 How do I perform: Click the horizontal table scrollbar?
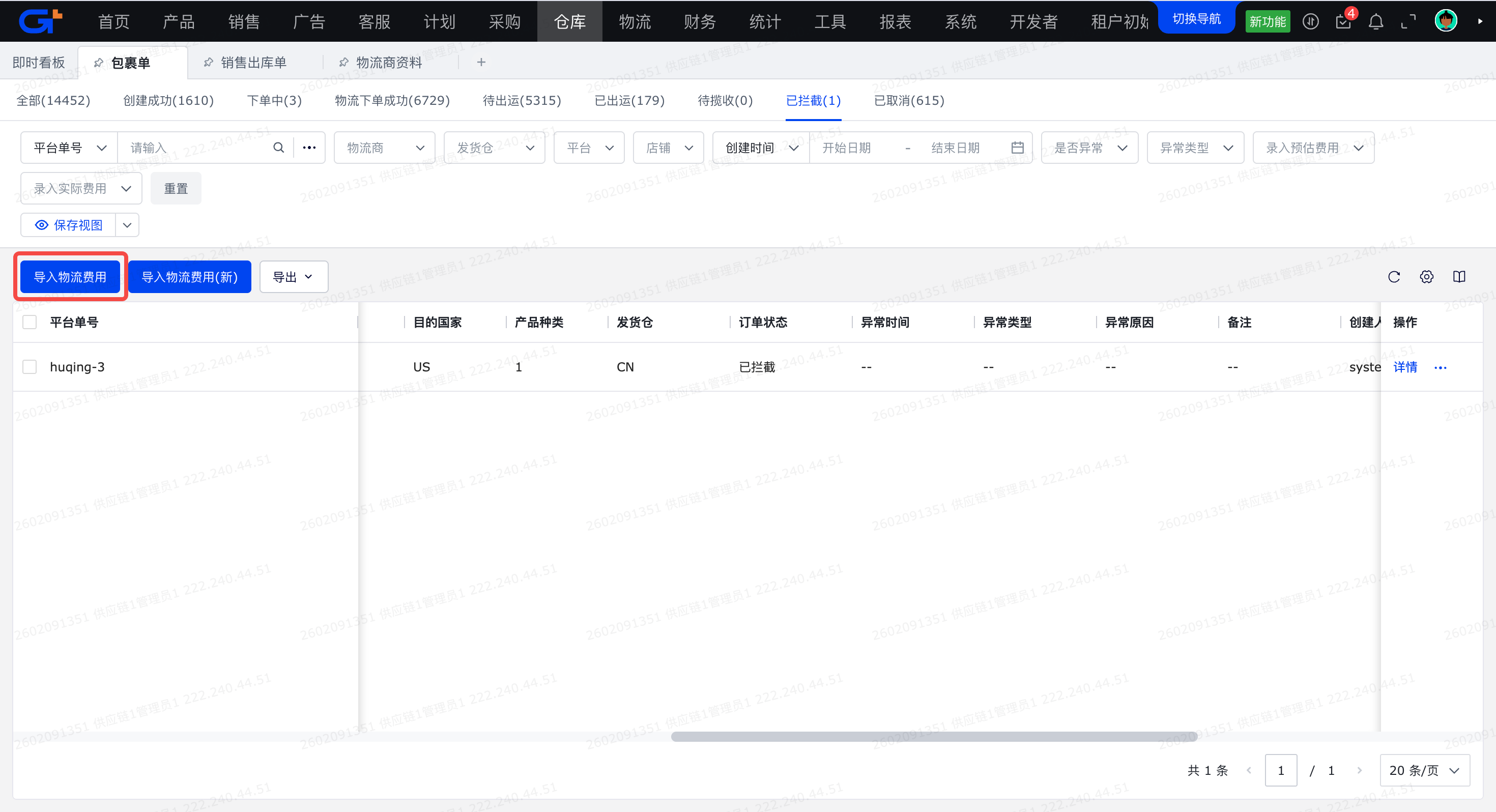(x=934, y=737)
